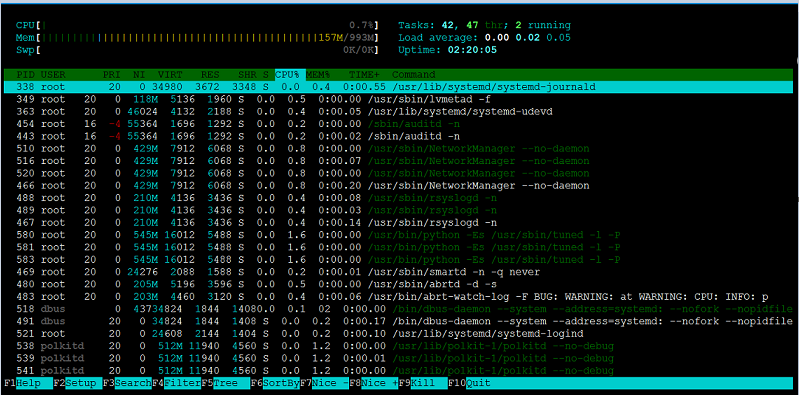799x395 pixels.
Task: Sort by the NI column header
Action: [139, 74]
